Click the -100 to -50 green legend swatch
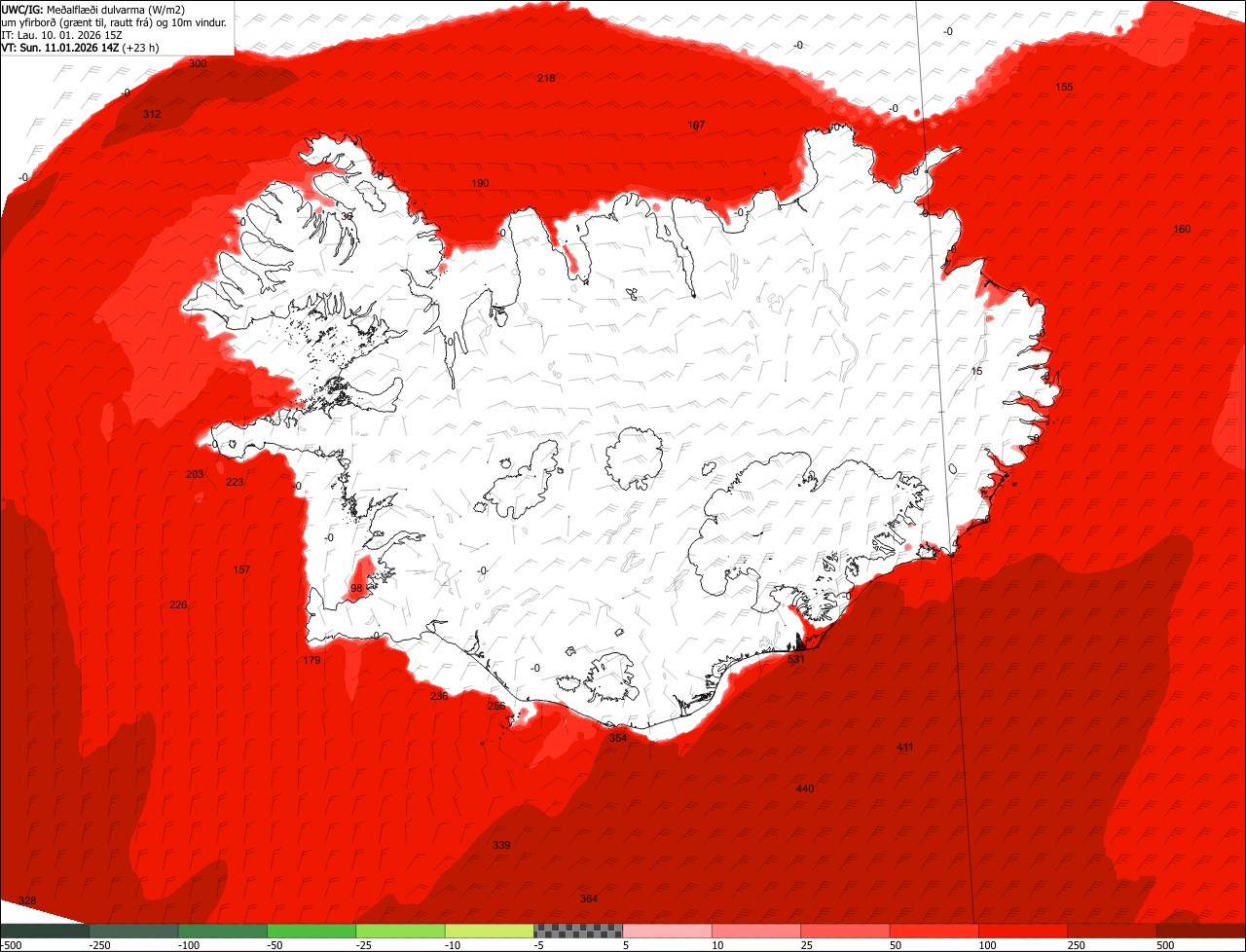 [x=223, y=931]
